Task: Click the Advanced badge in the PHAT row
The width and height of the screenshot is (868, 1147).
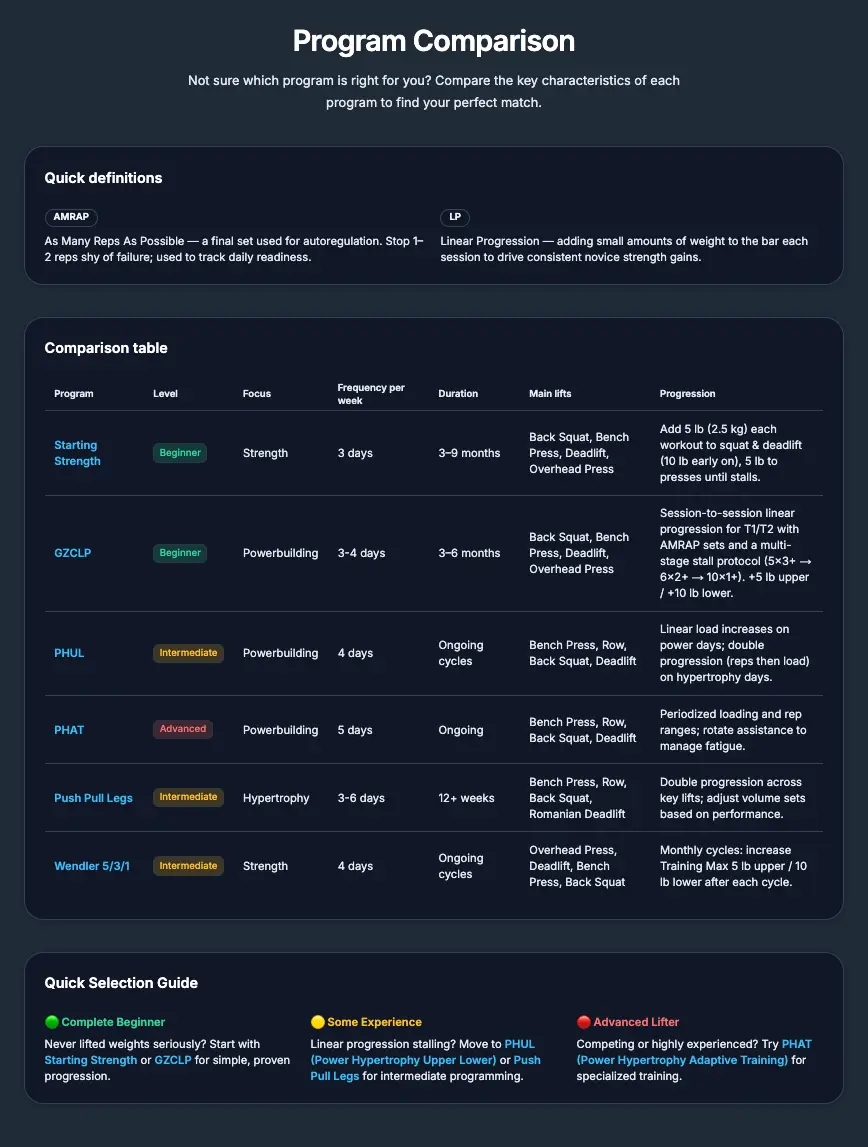Action: click(x=183, y=729)
